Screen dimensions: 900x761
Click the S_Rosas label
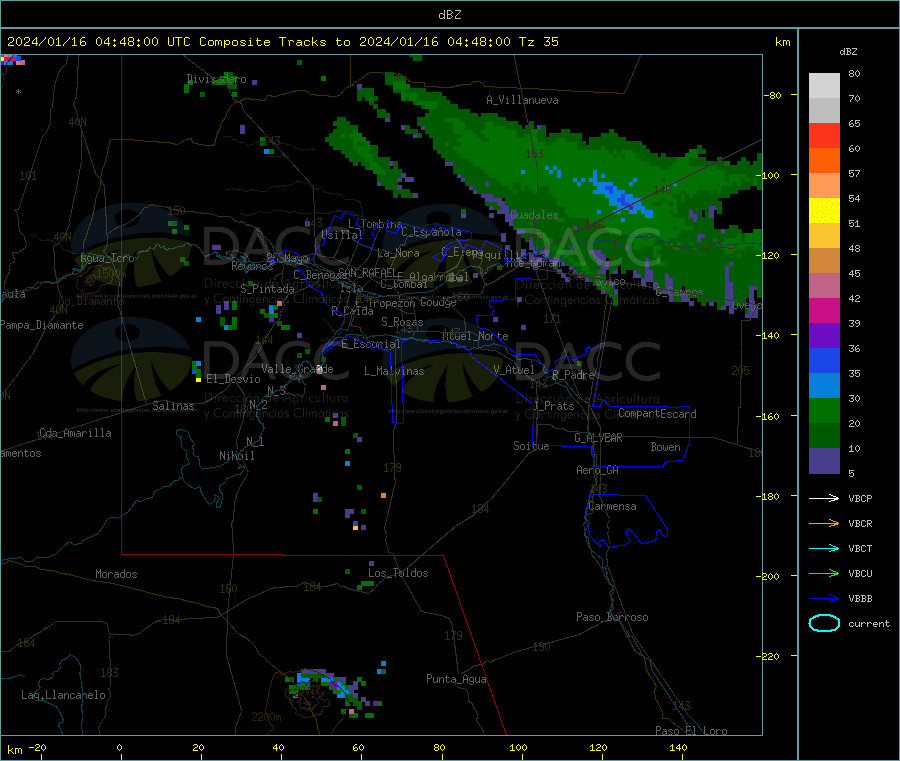pyautogui.click(x=402, y=322)
